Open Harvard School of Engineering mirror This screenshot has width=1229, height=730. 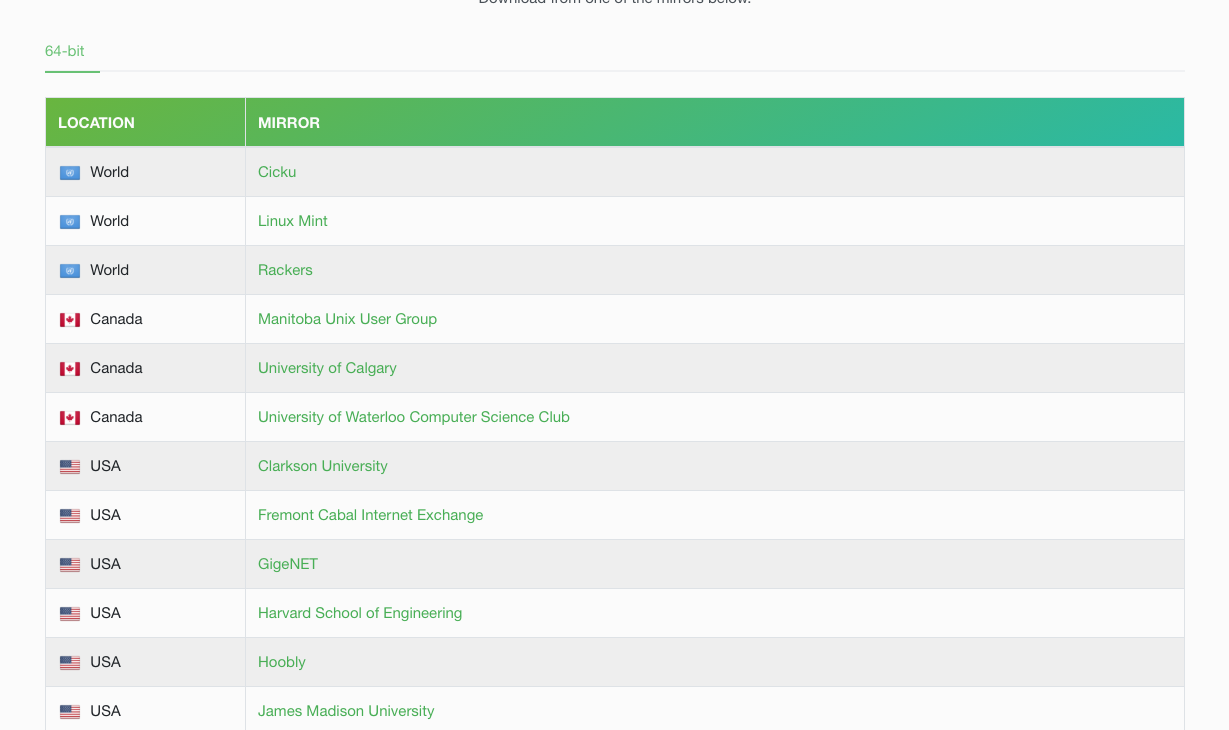[x=360, y=613]
